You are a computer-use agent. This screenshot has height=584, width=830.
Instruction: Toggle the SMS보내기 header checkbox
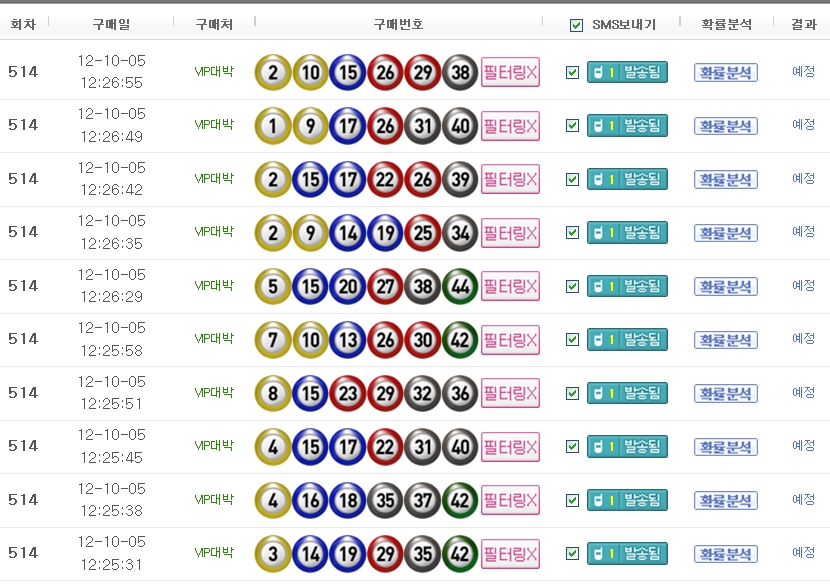tap(576, 25)
